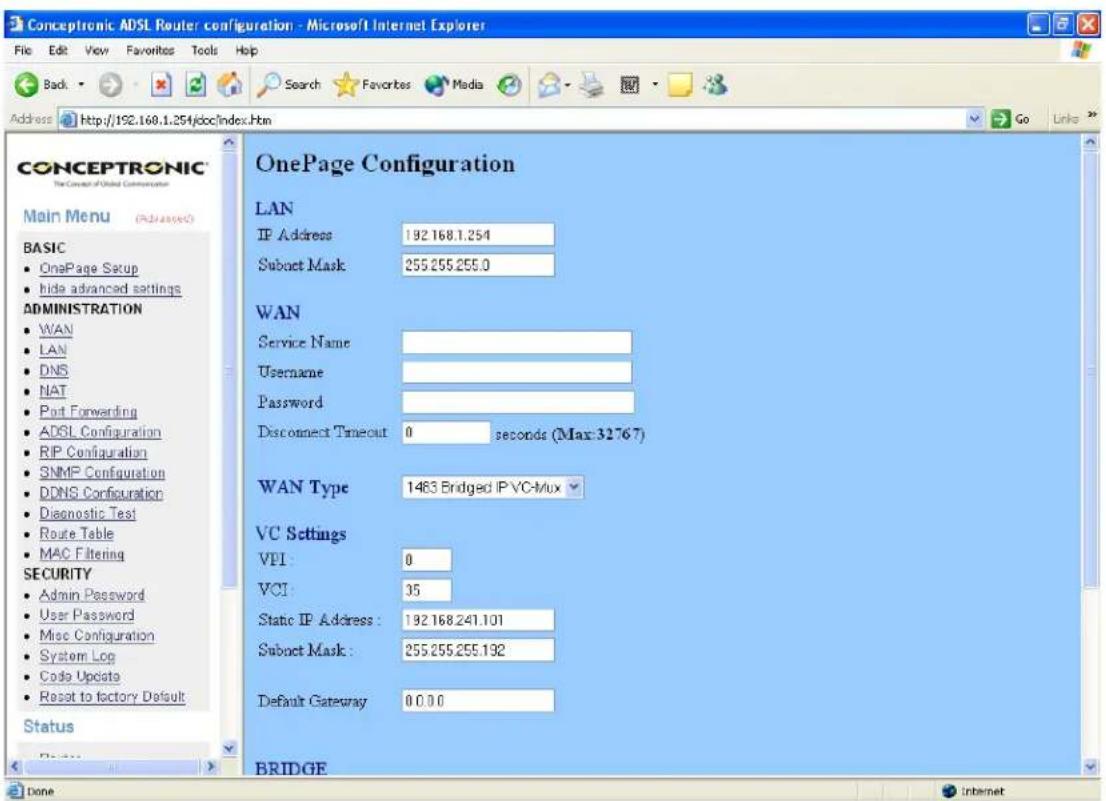Open the MAC Filtering link

click(x=82, y=554)
